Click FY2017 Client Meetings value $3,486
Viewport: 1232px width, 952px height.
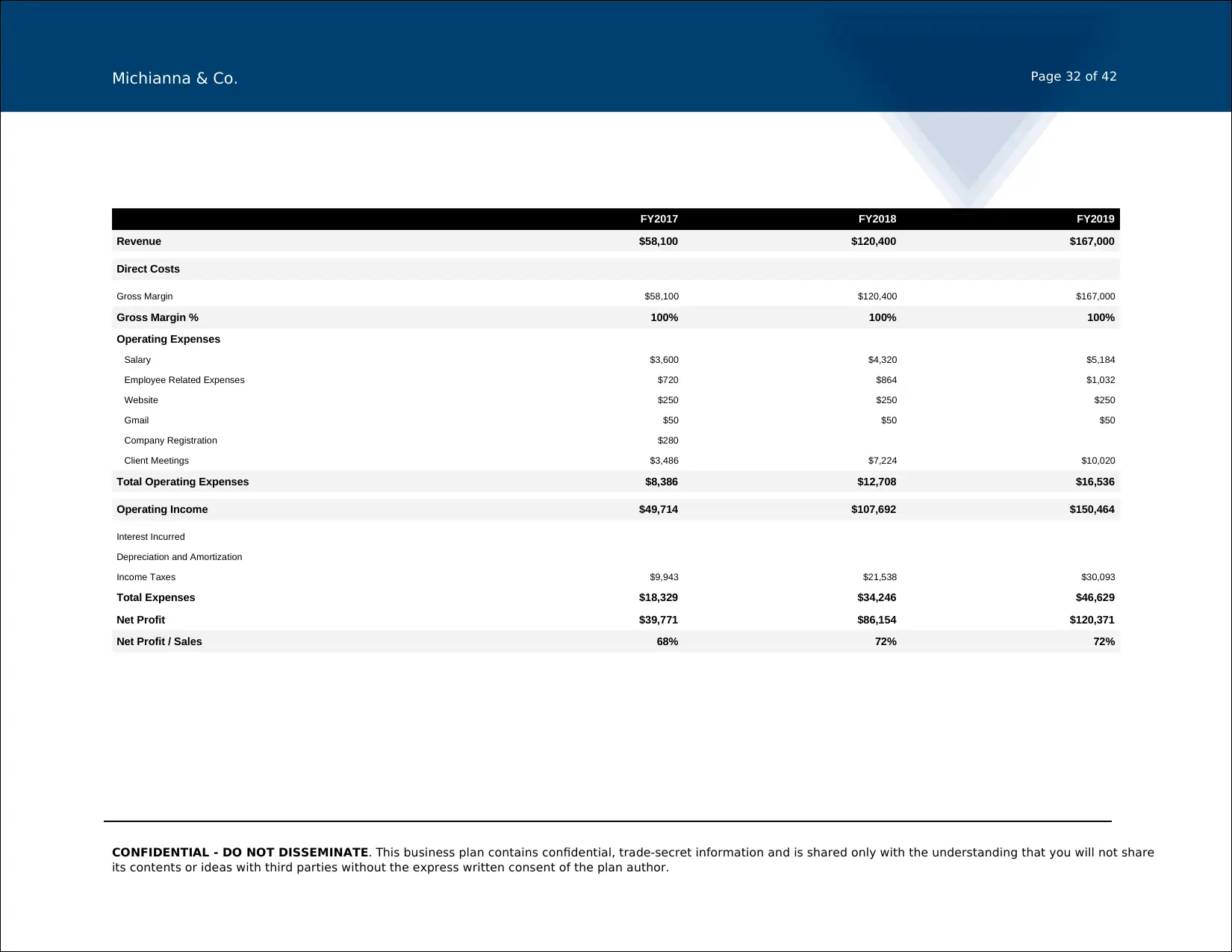664,461
